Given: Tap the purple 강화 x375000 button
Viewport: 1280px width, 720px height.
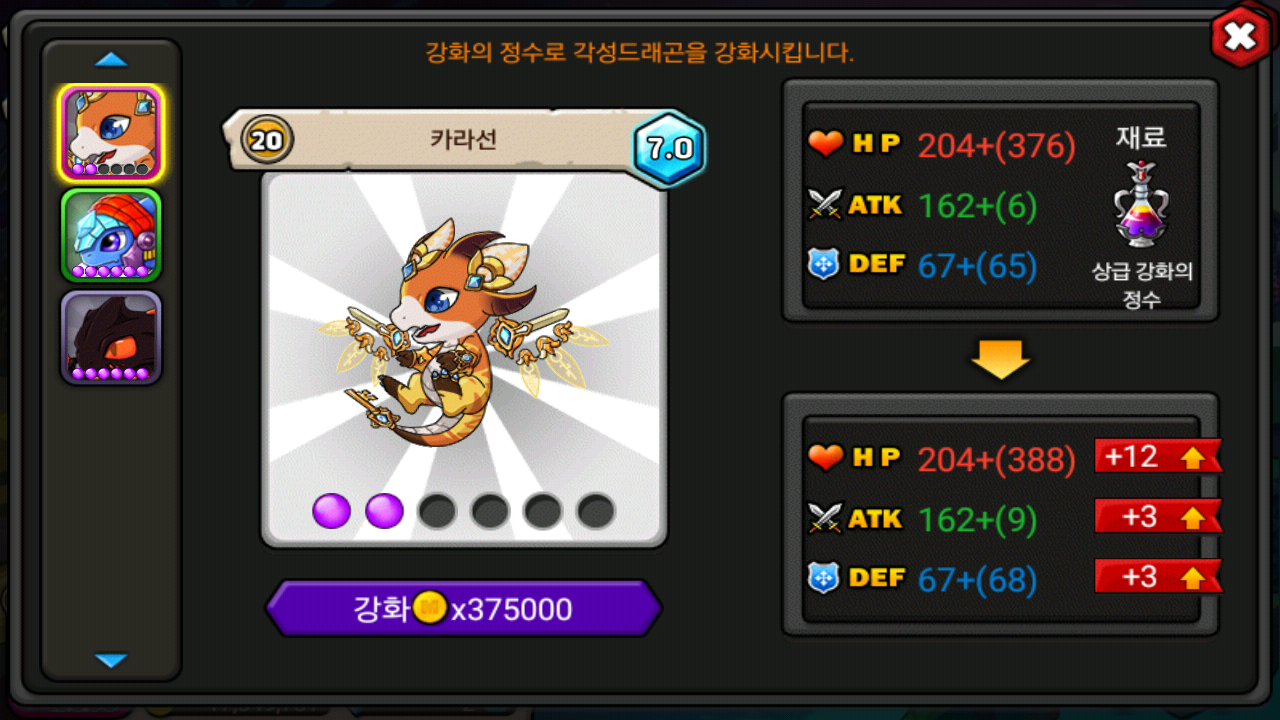Looking at the screenshot, I should [x=463, y=608].
